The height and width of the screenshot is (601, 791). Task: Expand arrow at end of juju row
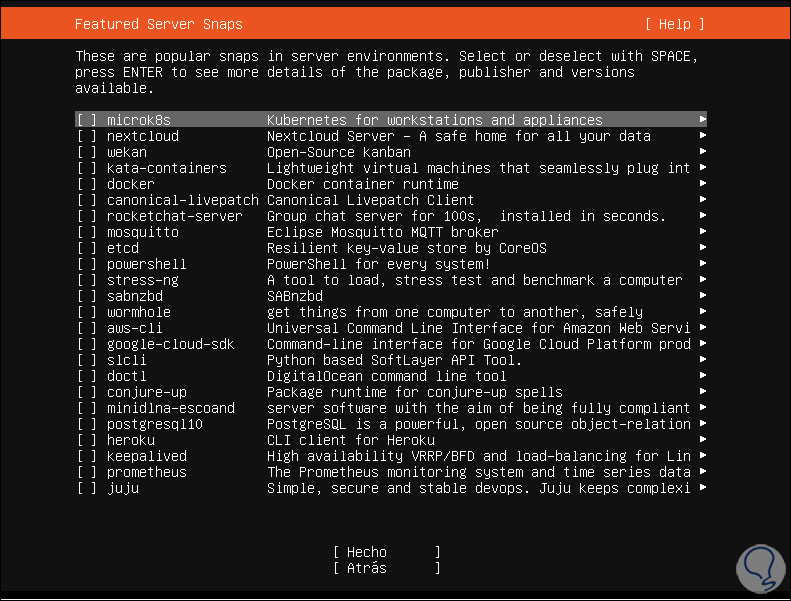point(703,488)
